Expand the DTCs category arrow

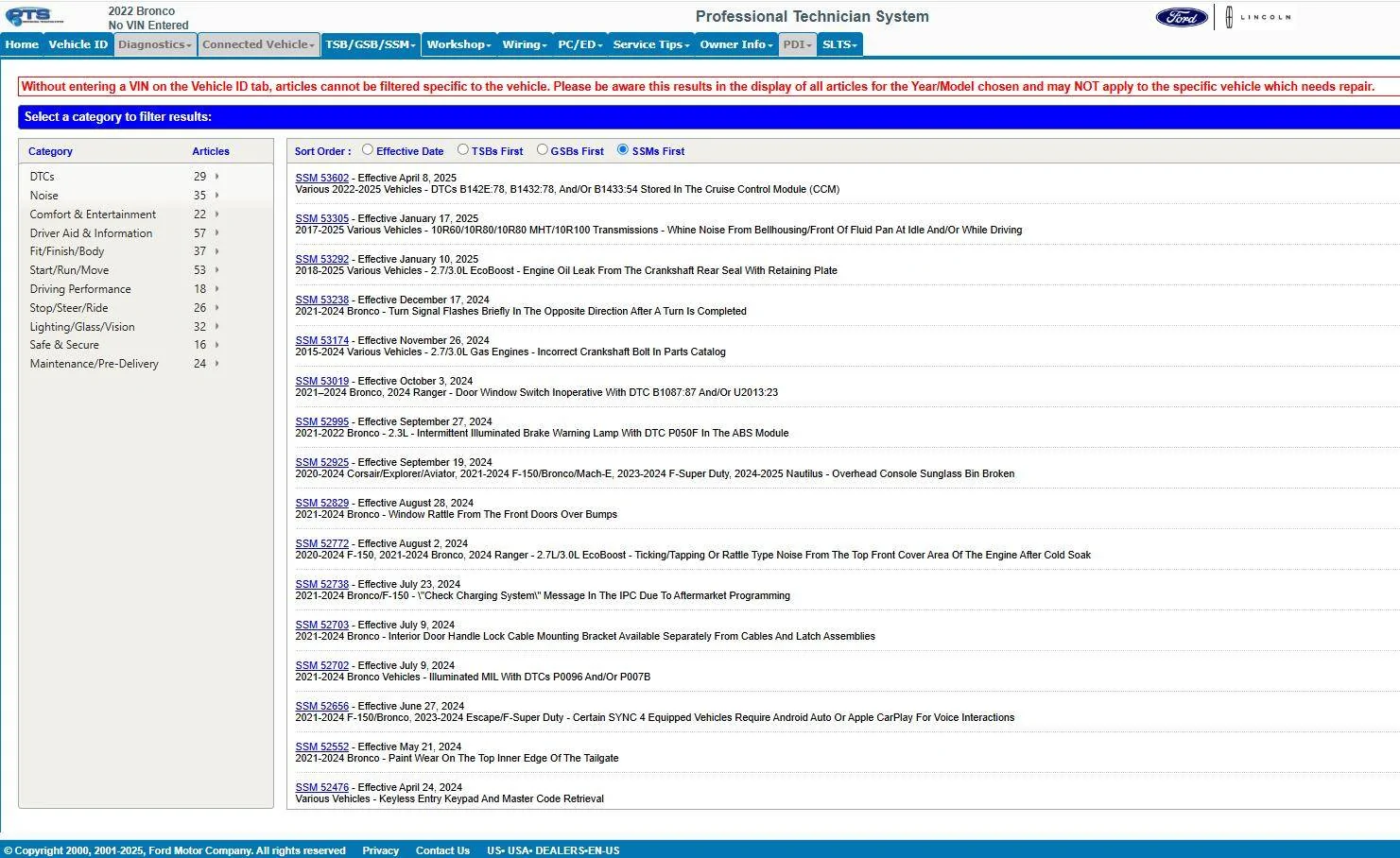[217, 177]
